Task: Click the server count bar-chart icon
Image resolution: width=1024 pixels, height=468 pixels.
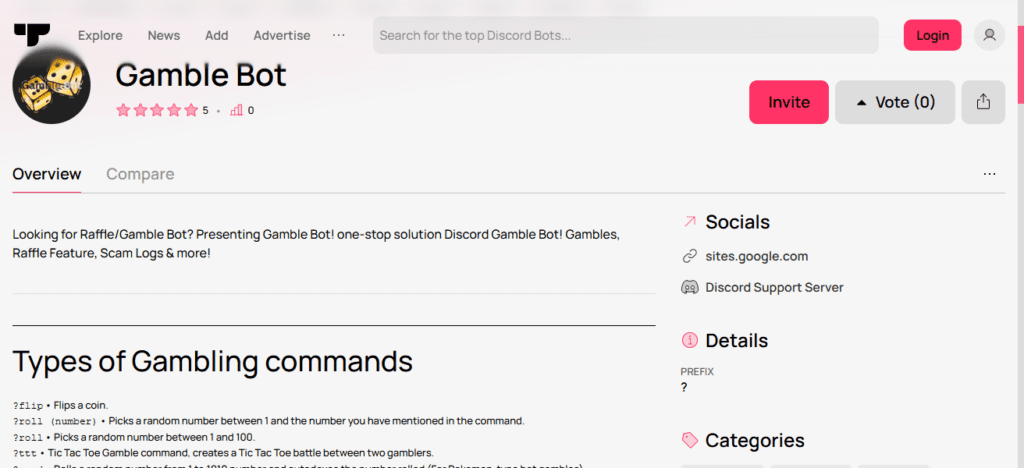Action: 236,110
